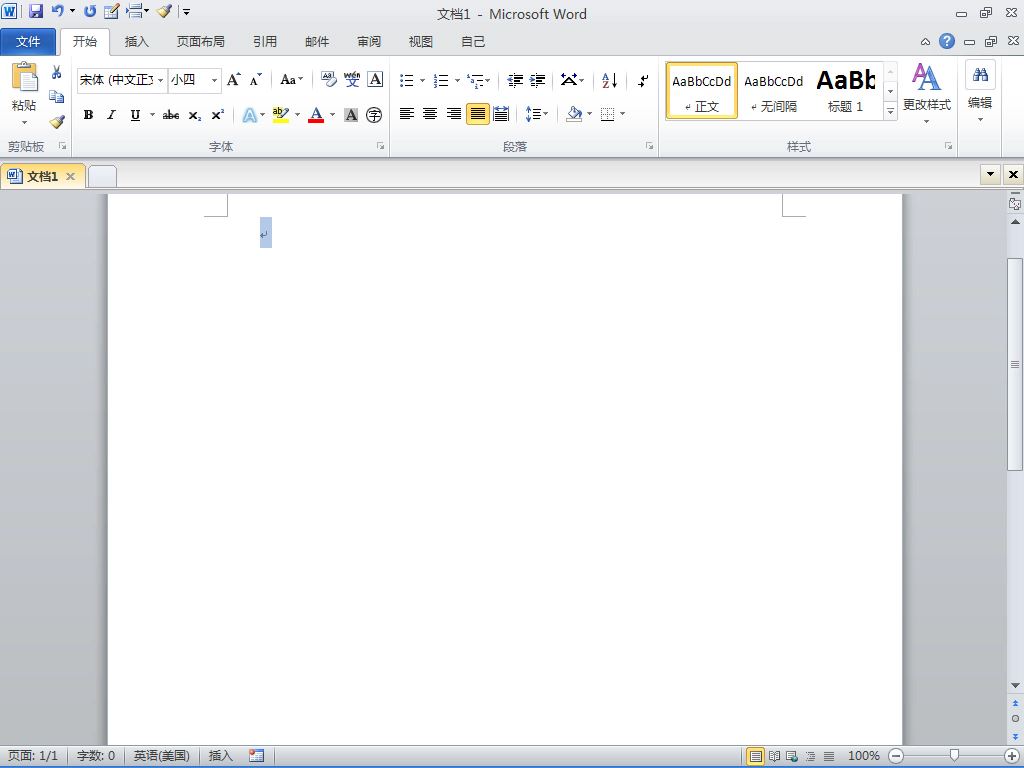Click the Format Painter brush in clipboard group

coord(57,121)
